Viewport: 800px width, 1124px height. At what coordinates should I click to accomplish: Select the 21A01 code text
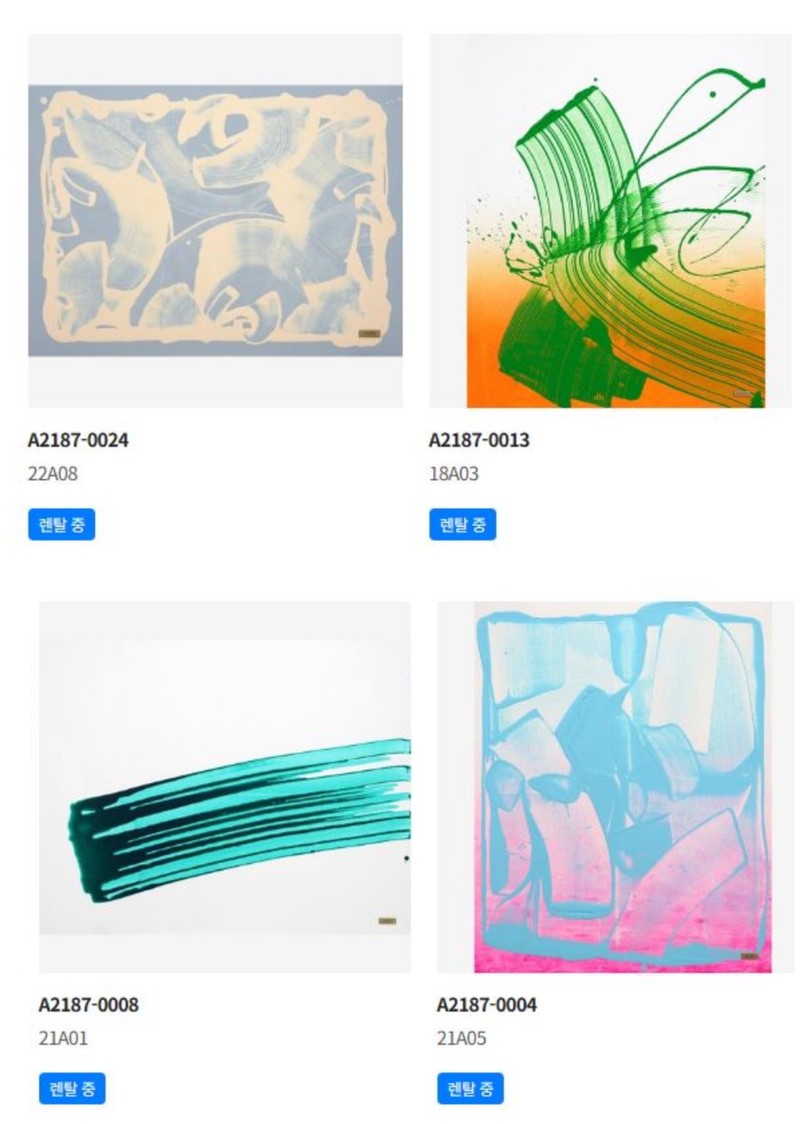tap(63, 1038)
